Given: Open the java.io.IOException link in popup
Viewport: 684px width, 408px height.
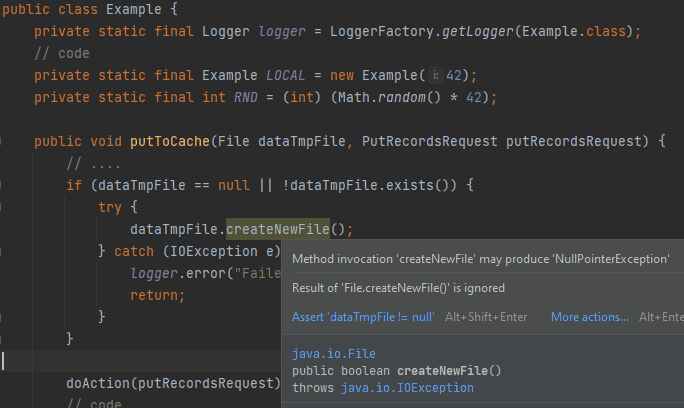Looking at the screenshot, I should point(407,387).
